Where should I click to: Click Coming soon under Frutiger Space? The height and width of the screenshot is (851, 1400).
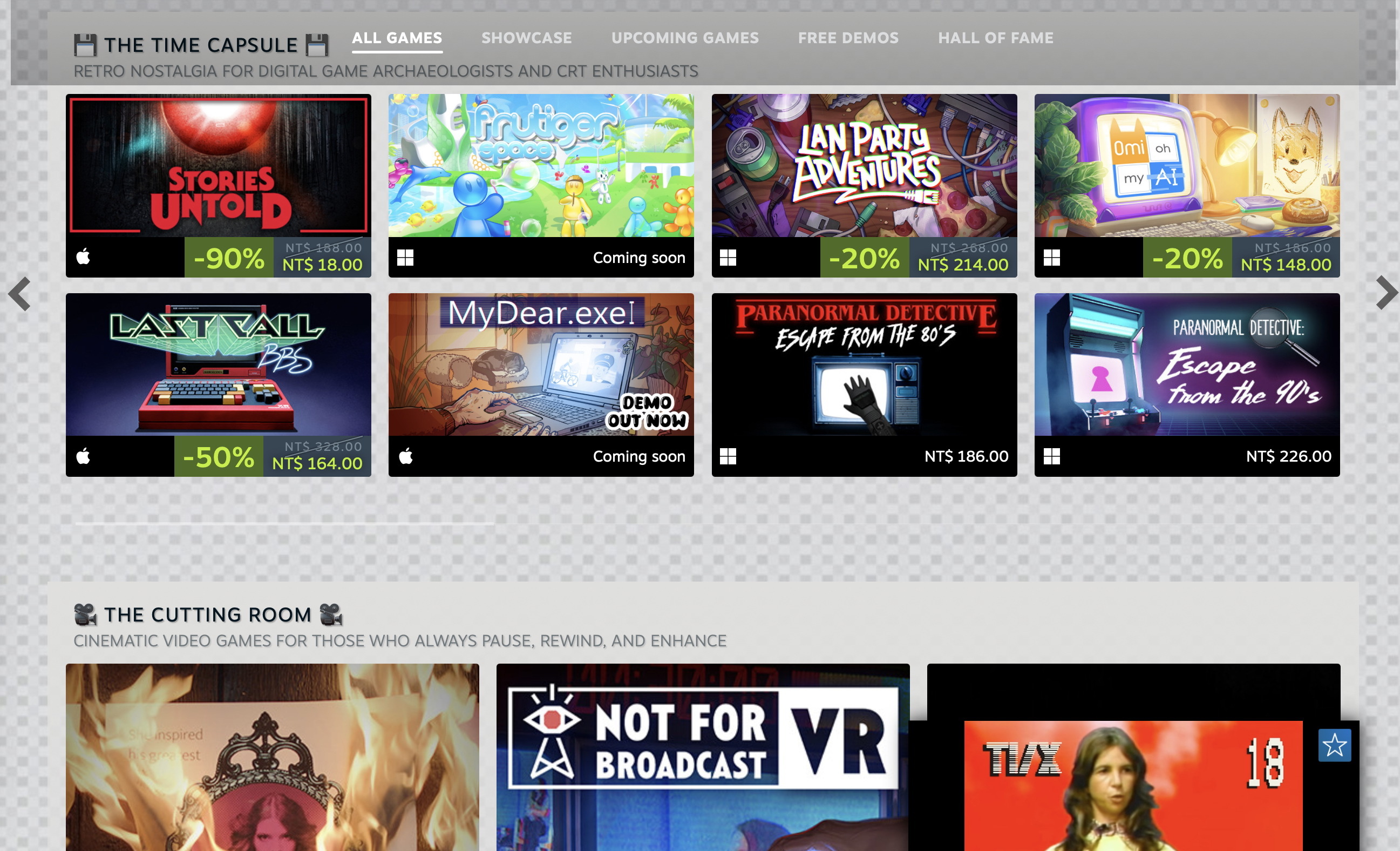639,258
